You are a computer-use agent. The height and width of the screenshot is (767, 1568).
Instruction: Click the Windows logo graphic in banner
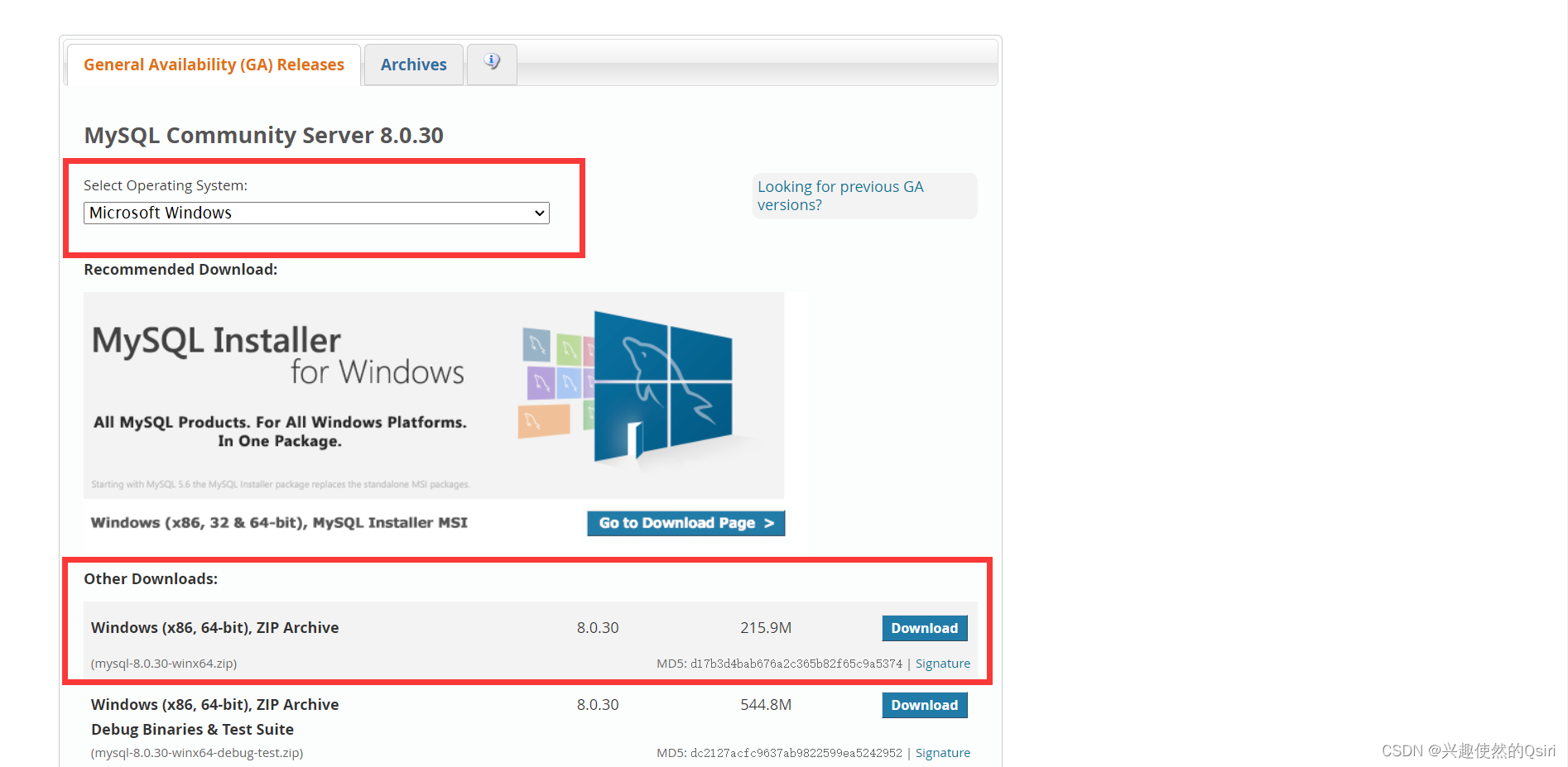tap(662, 386)
